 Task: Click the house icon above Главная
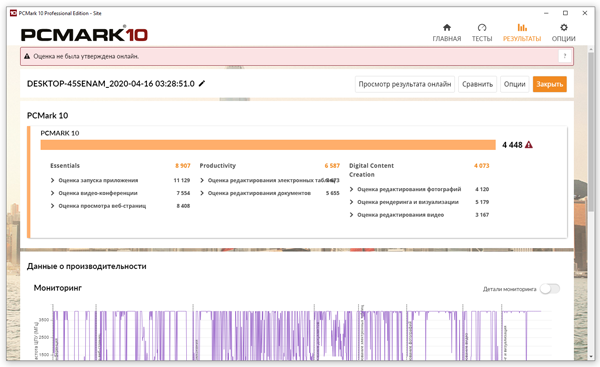pyautogui.click(x=447, y=28)
